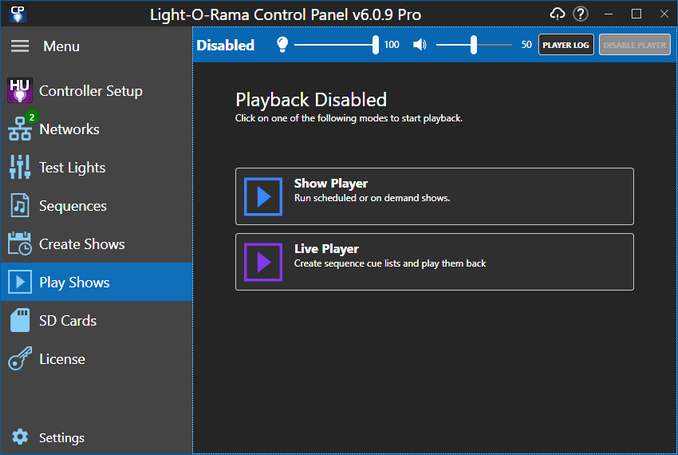Click the Control Panel app logo
The width and height of the screenshot is (678, 455).
(x=18, y=14)
